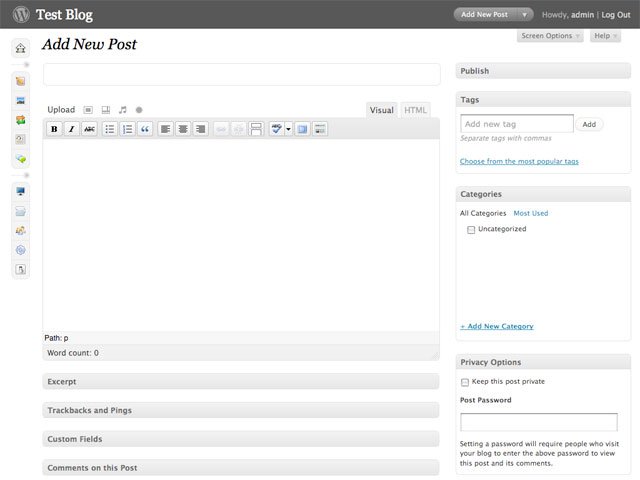Screen dimensions: 640x480
Task: Click the Add Video upload icon
Action: [106, 110]
